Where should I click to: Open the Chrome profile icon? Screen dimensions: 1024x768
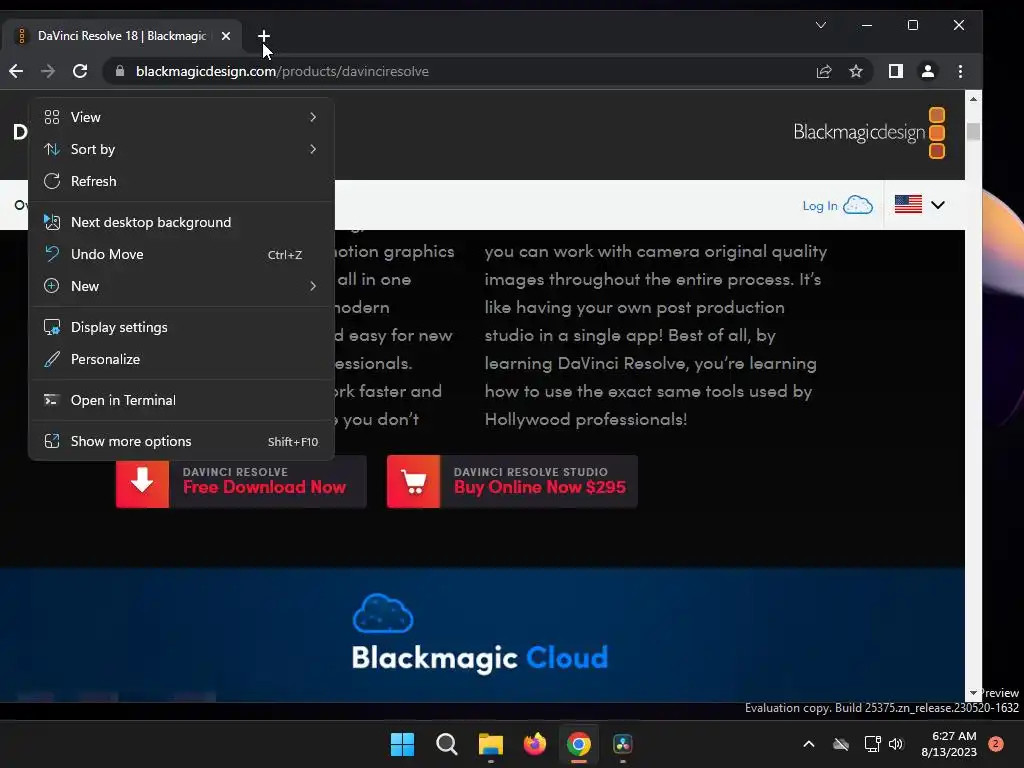click(x=927, y=71)
